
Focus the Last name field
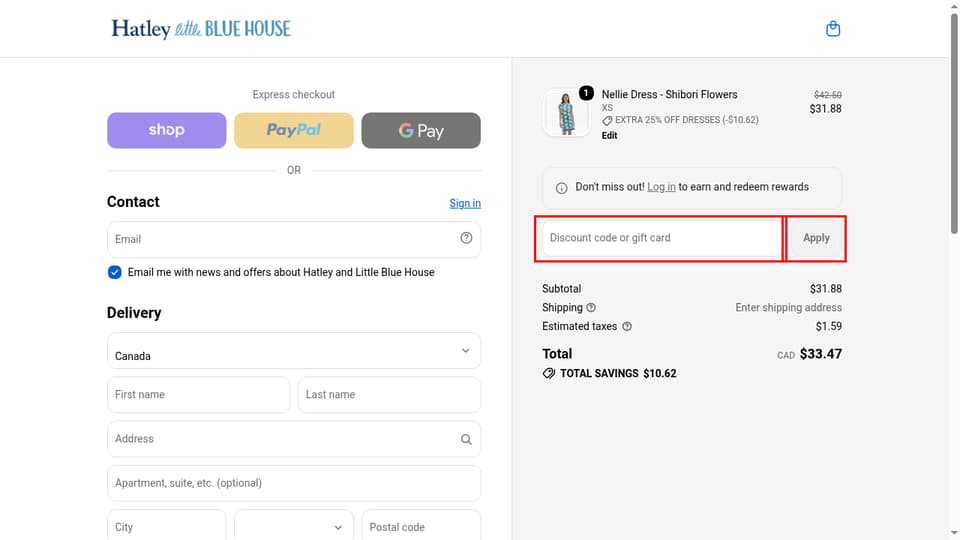point(389,395)
